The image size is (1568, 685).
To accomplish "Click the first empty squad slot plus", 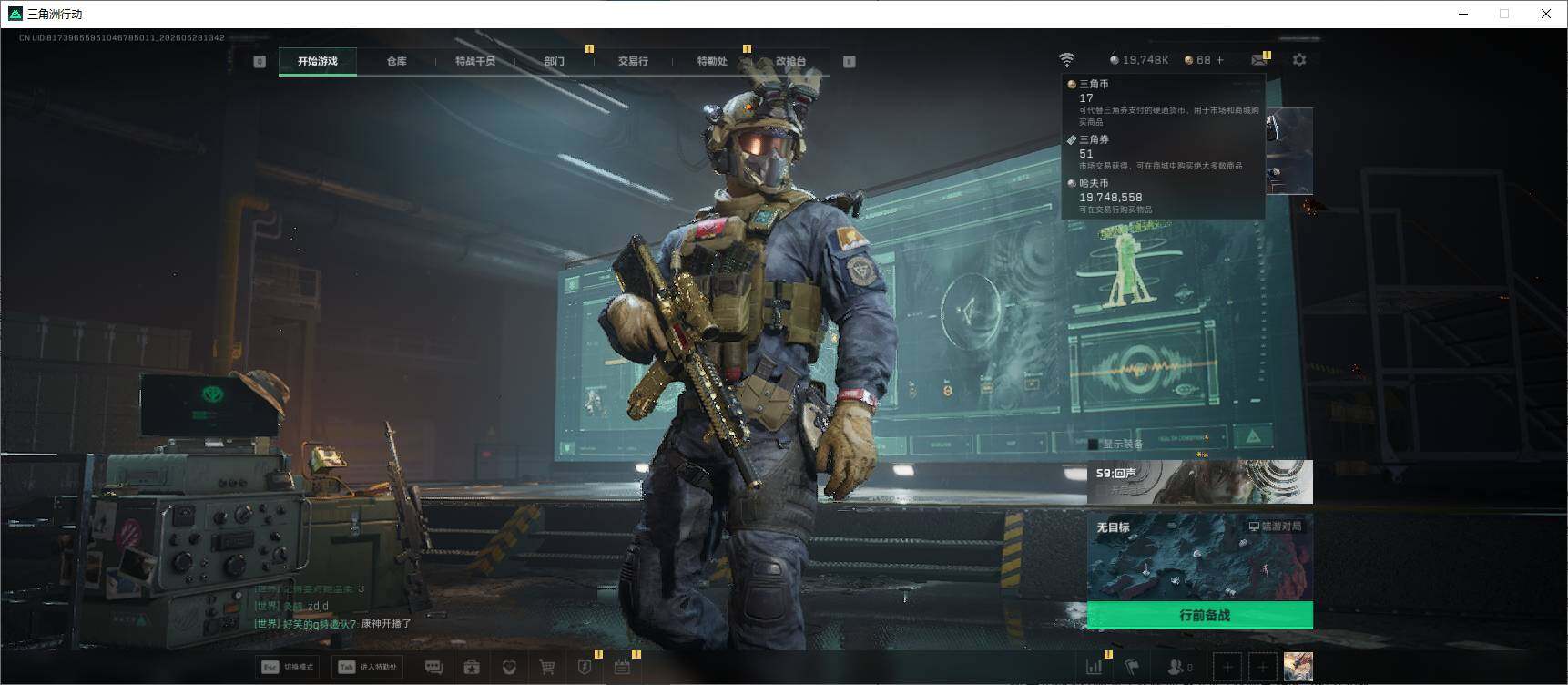I will [1227, 668].
